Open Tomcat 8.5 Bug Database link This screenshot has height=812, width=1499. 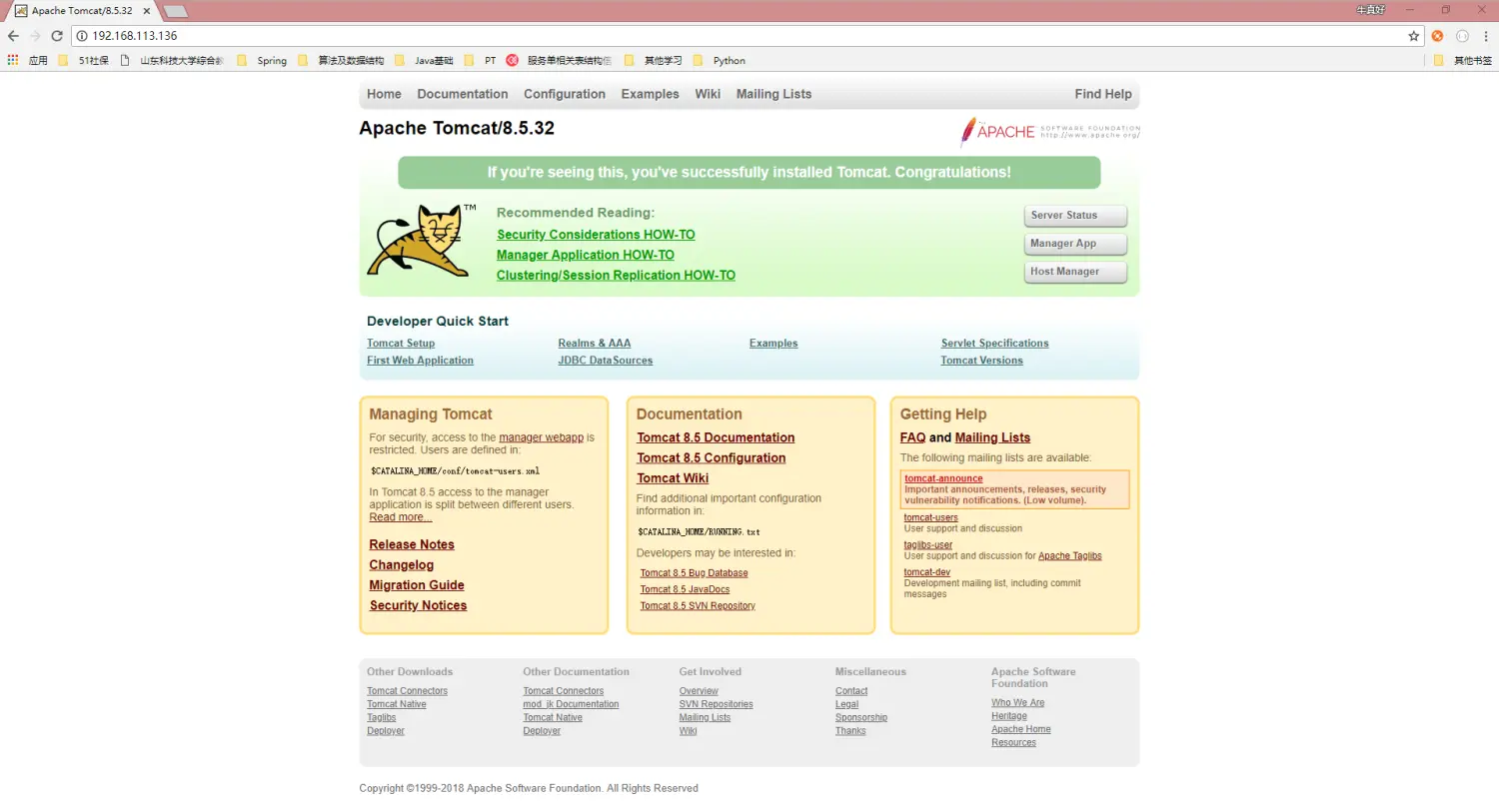[694, 573]
